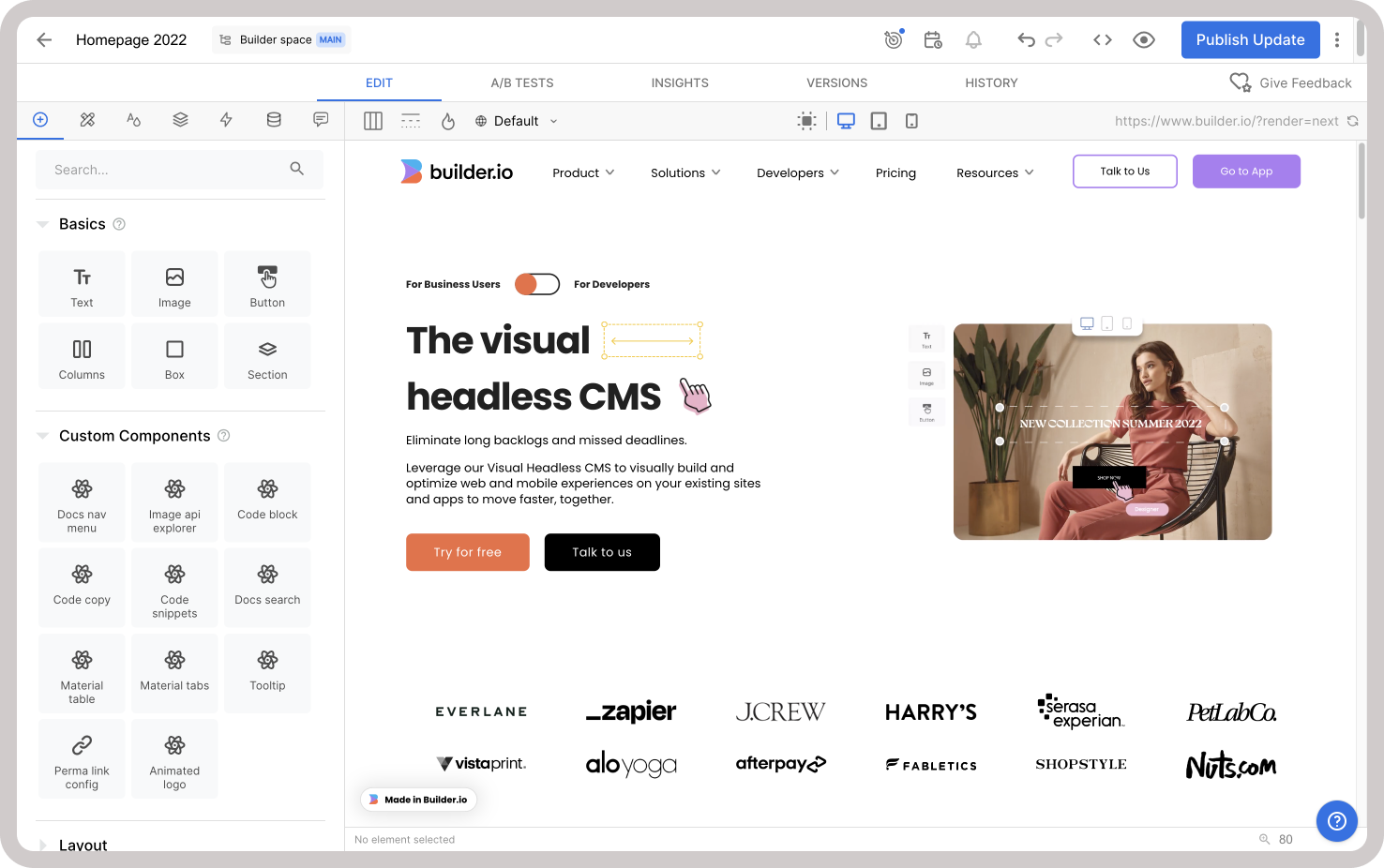Open the targeting goal icon in header
The image size is (1384, 868).
click(894, 39)
